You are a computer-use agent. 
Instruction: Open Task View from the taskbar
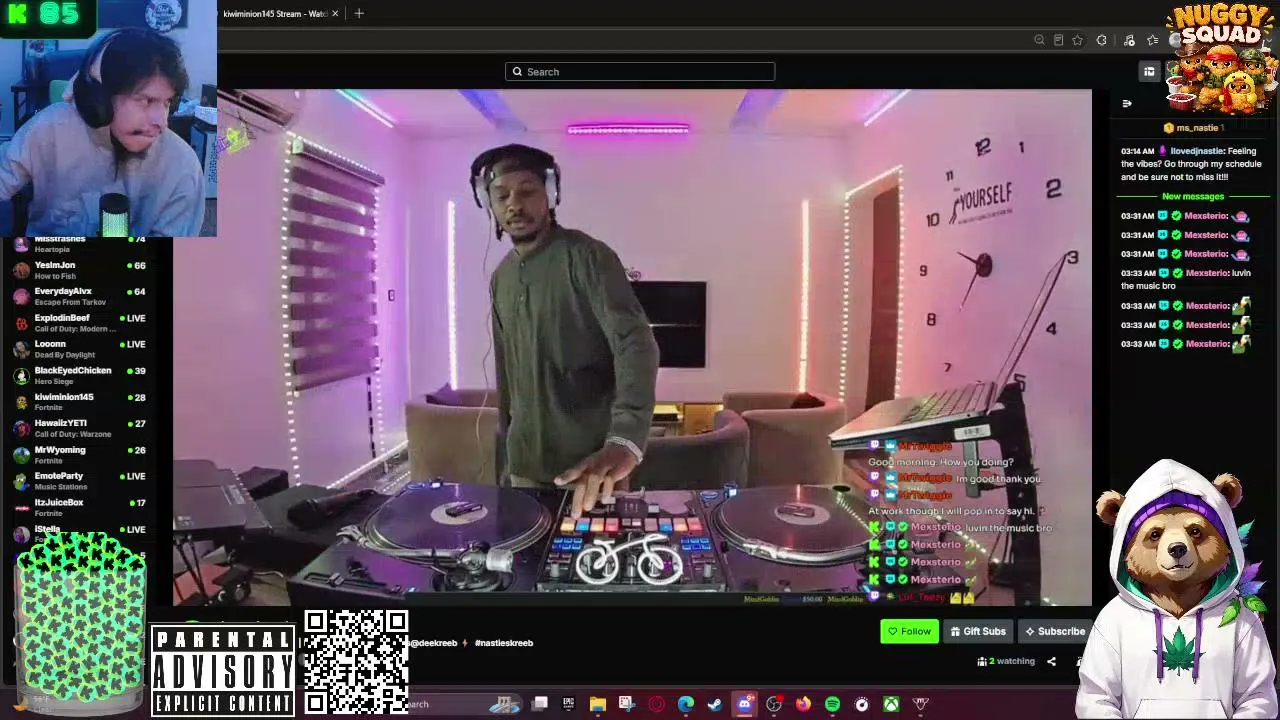539,704
